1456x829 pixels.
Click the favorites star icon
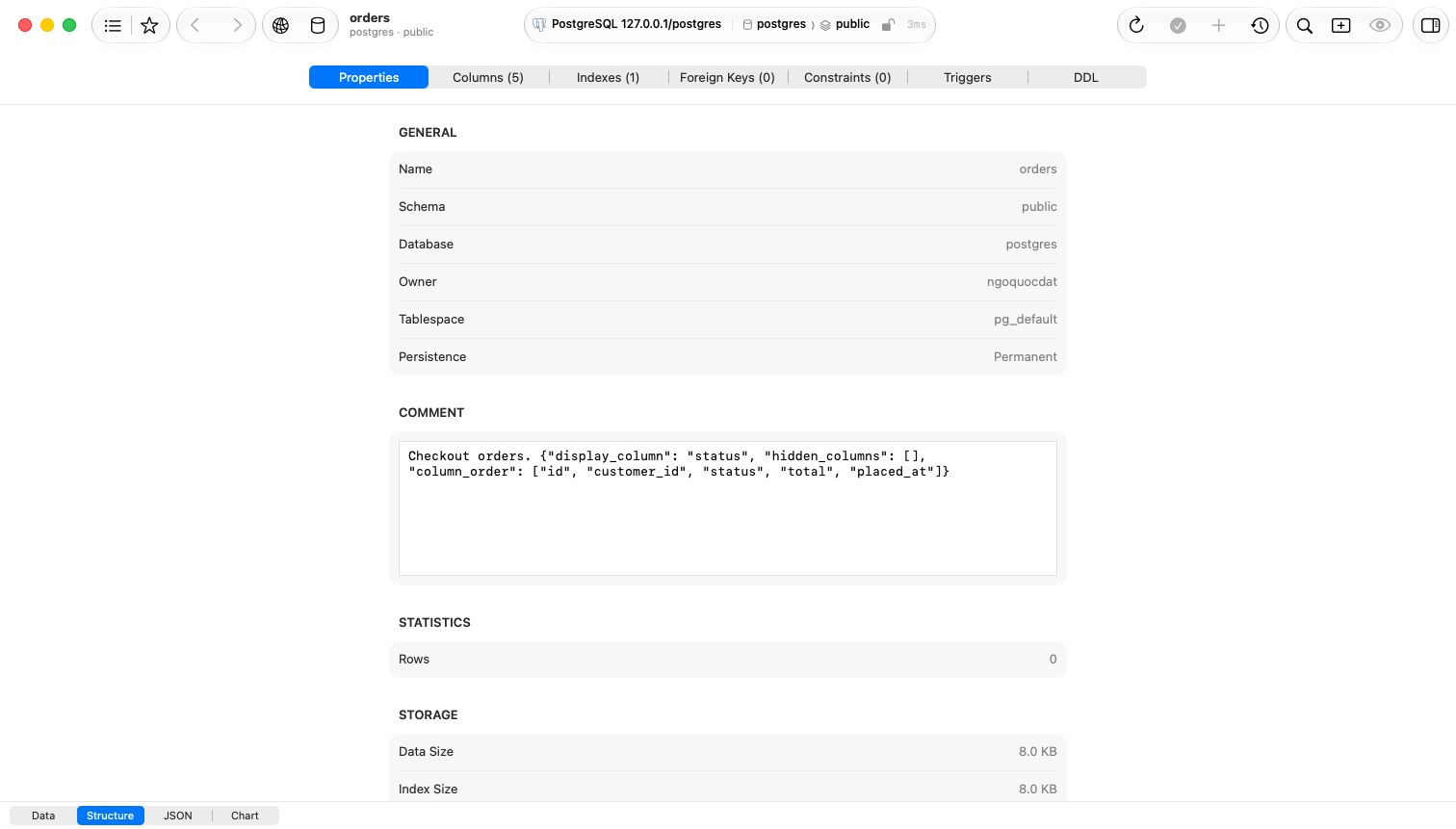(149, 26)
